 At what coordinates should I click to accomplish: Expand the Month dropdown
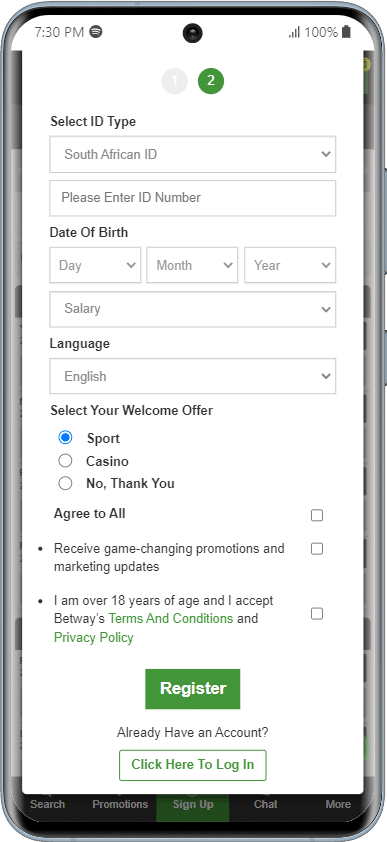click(192, 265)
